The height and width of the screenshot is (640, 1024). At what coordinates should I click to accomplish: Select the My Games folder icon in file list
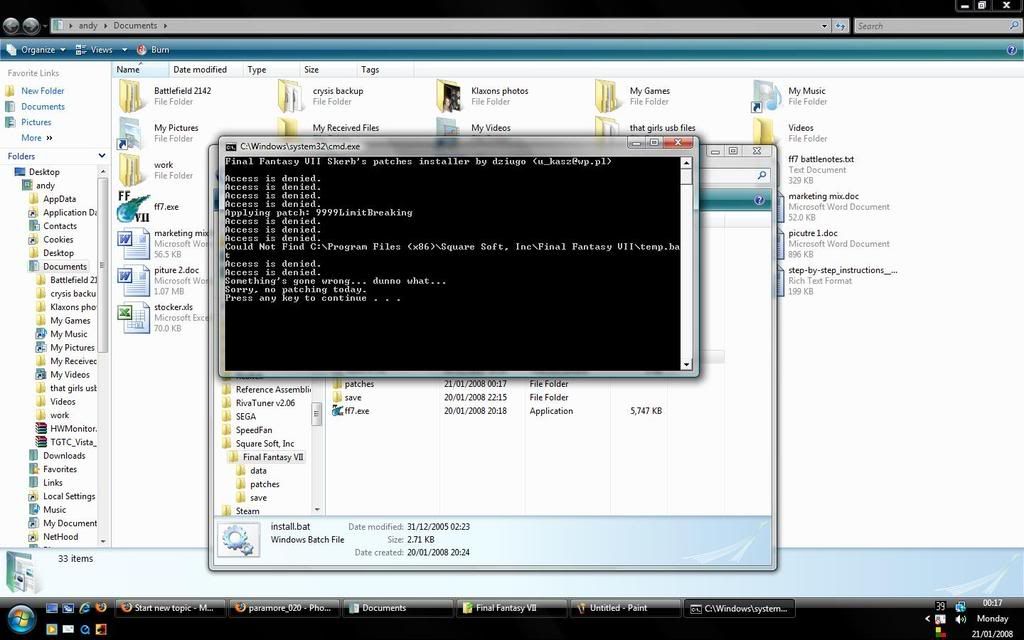coord(607,95)
